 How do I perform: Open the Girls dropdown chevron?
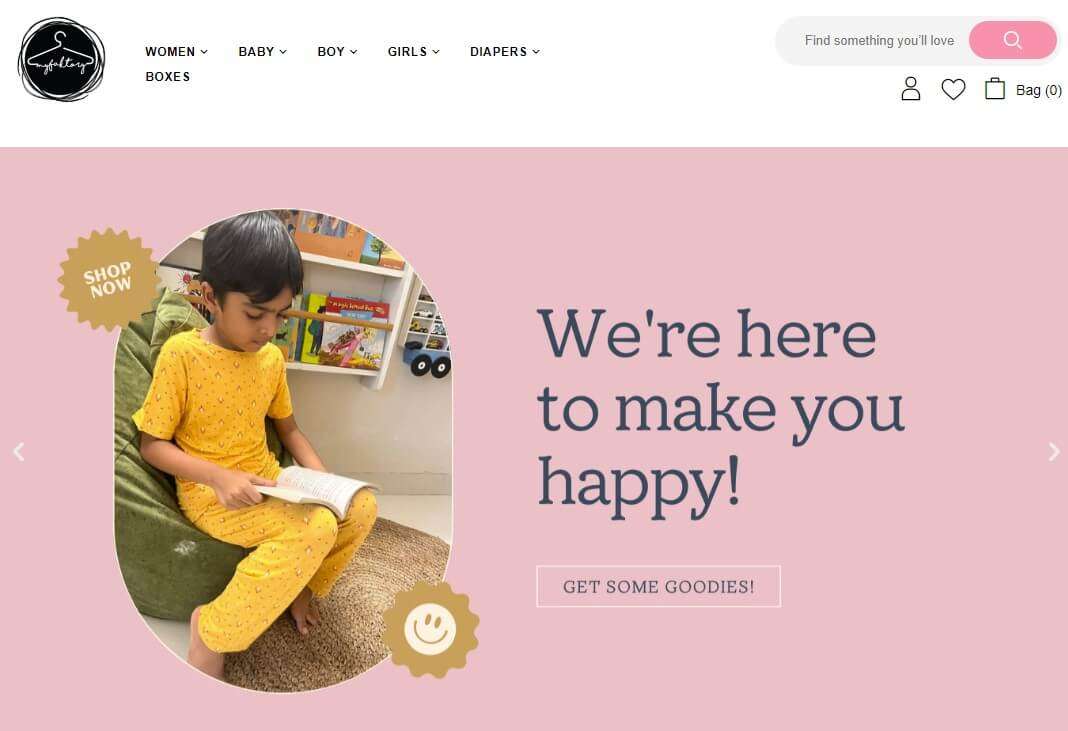[436, 52]
